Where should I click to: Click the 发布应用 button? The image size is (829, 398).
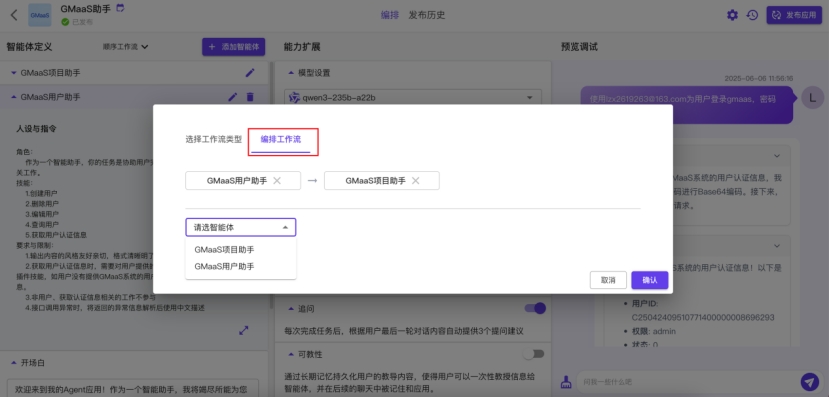click(794, 15)
